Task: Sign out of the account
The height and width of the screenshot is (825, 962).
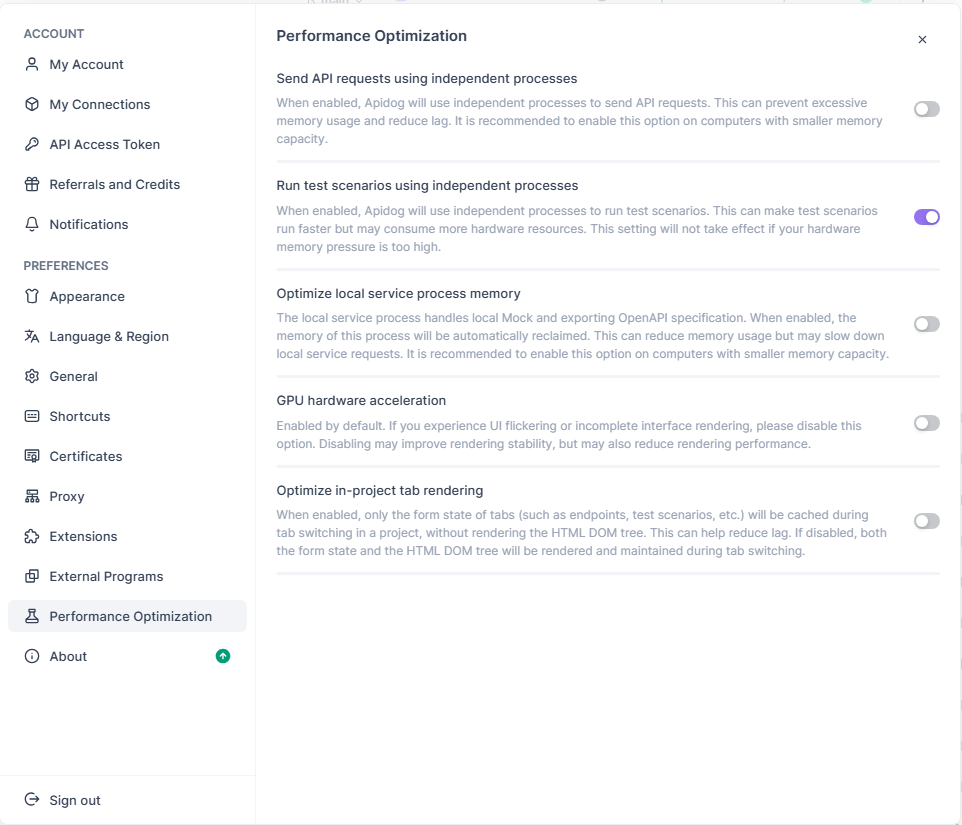Action: [74, 800]
